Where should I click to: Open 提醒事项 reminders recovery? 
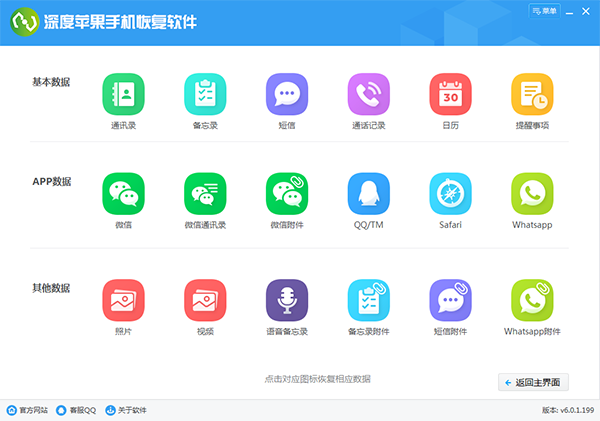pyautogui.click(x=532, y=94)
